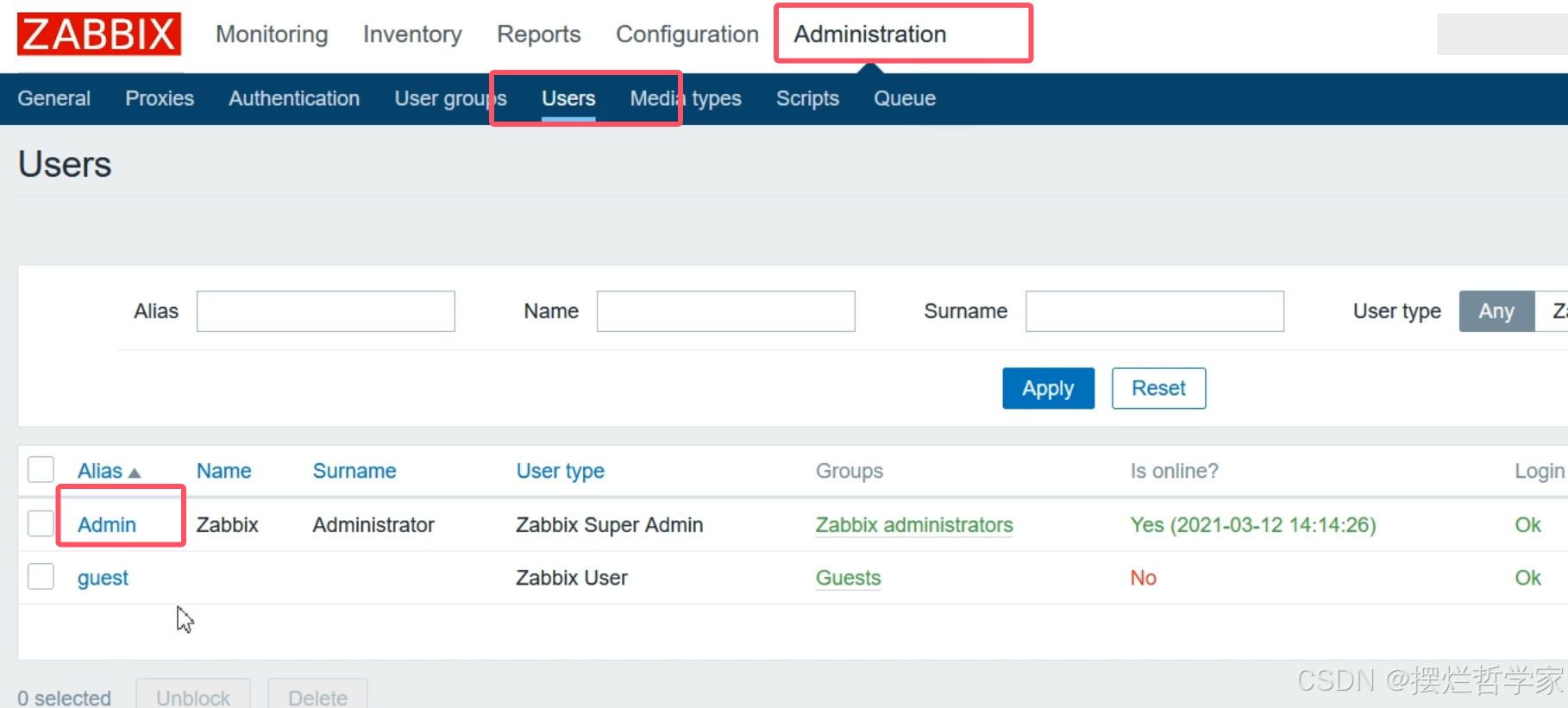Tick the checkbox for guest user
Viewport: 1568px width, 708px height.
pyautogui.click(x=41, y=576)
